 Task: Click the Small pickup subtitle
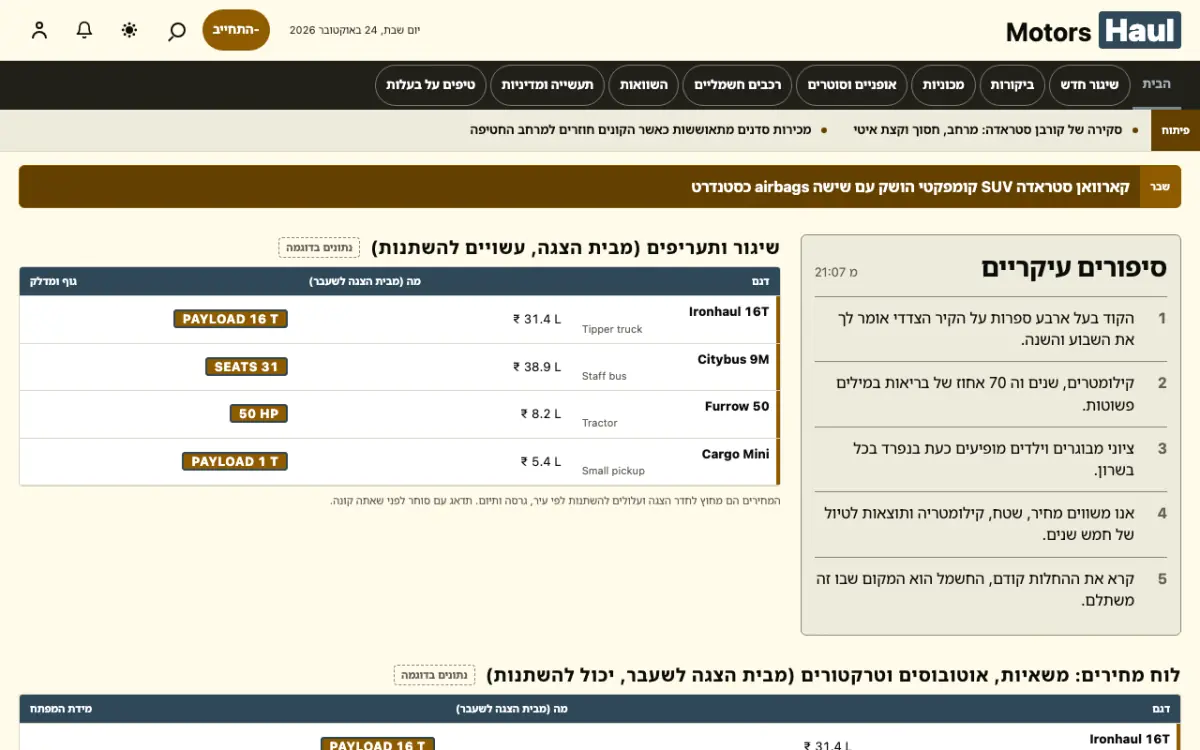pyautogui.click(x=613, y=471)
